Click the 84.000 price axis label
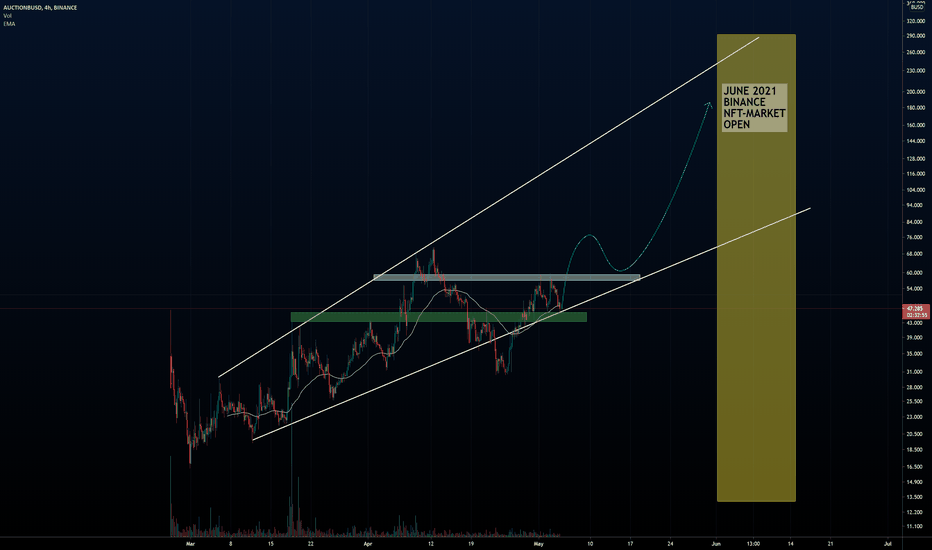Screen dimensions: 932x550 click(916, 222)
